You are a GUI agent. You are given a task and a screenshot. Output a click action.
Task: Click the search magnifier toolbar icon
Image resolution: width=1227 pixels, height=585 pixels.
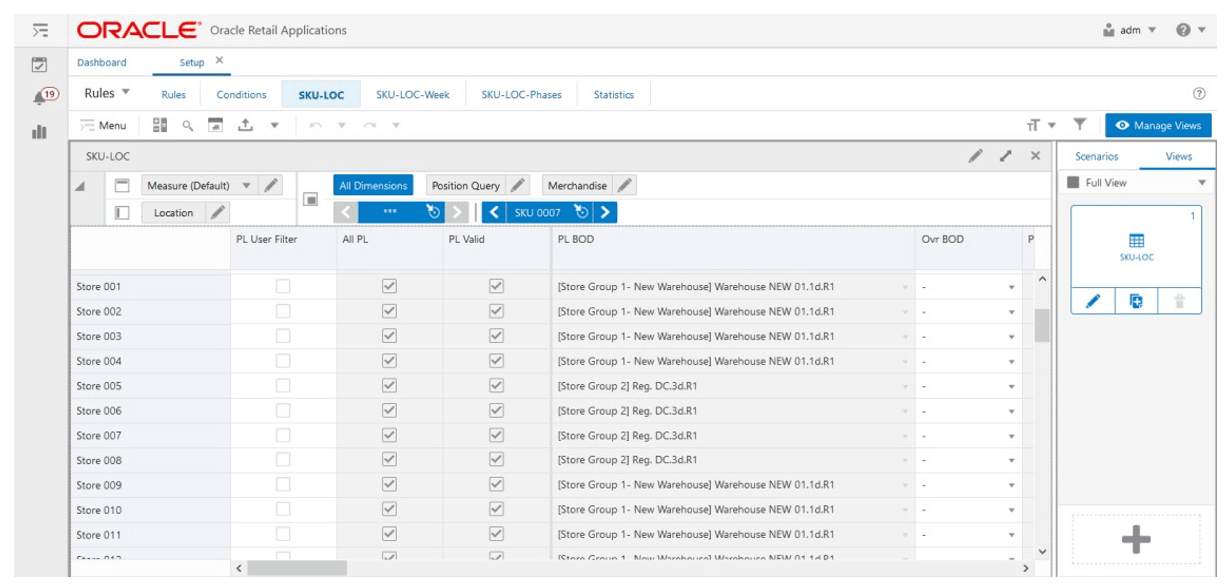pos(187,125)
